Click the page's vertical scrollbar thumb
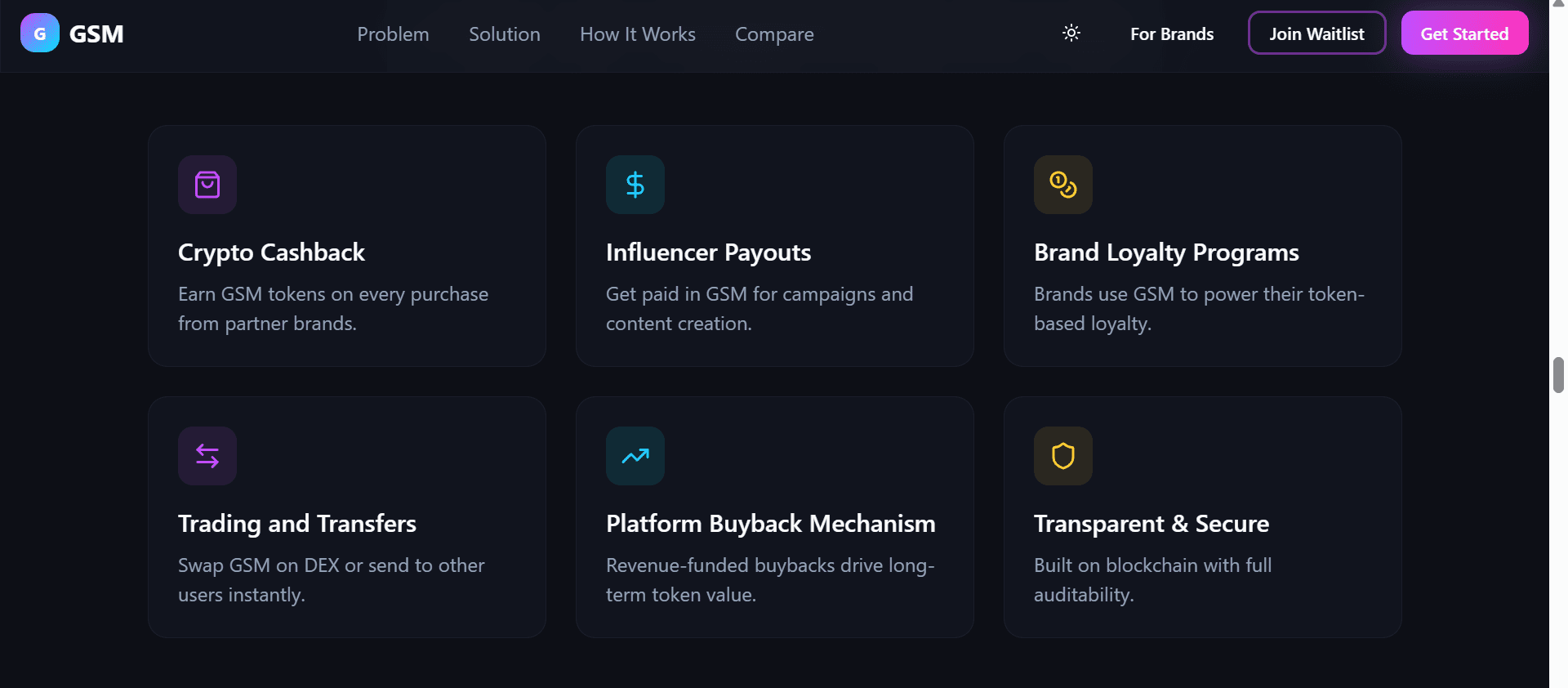 click(x=1558, y=375)
